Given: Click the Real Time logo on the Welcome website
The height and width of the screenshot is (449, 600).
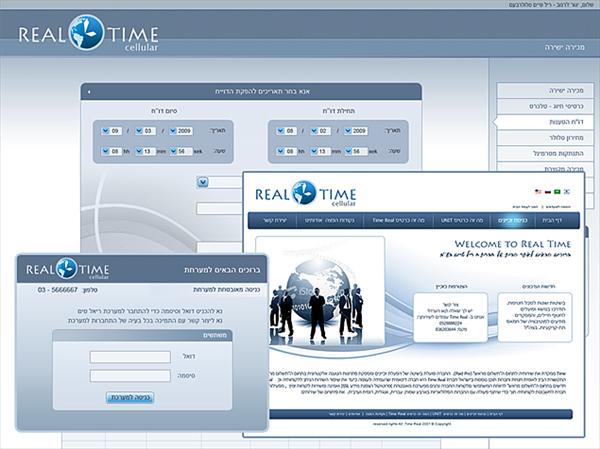Looking at the screenshot, I should [x=305, y=194].
